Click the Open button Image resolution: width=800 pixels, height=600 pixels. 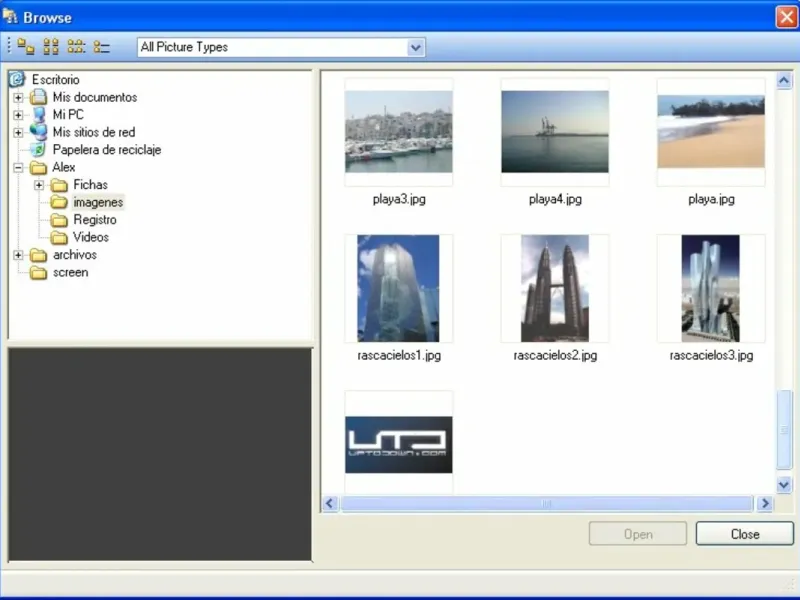(638, 534)
